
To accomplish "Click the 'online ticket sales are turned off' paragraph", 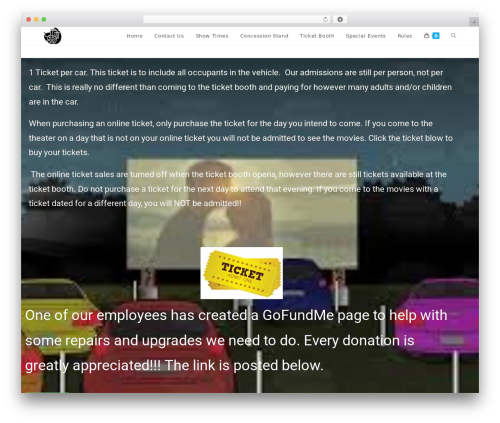I will (238, 189).
